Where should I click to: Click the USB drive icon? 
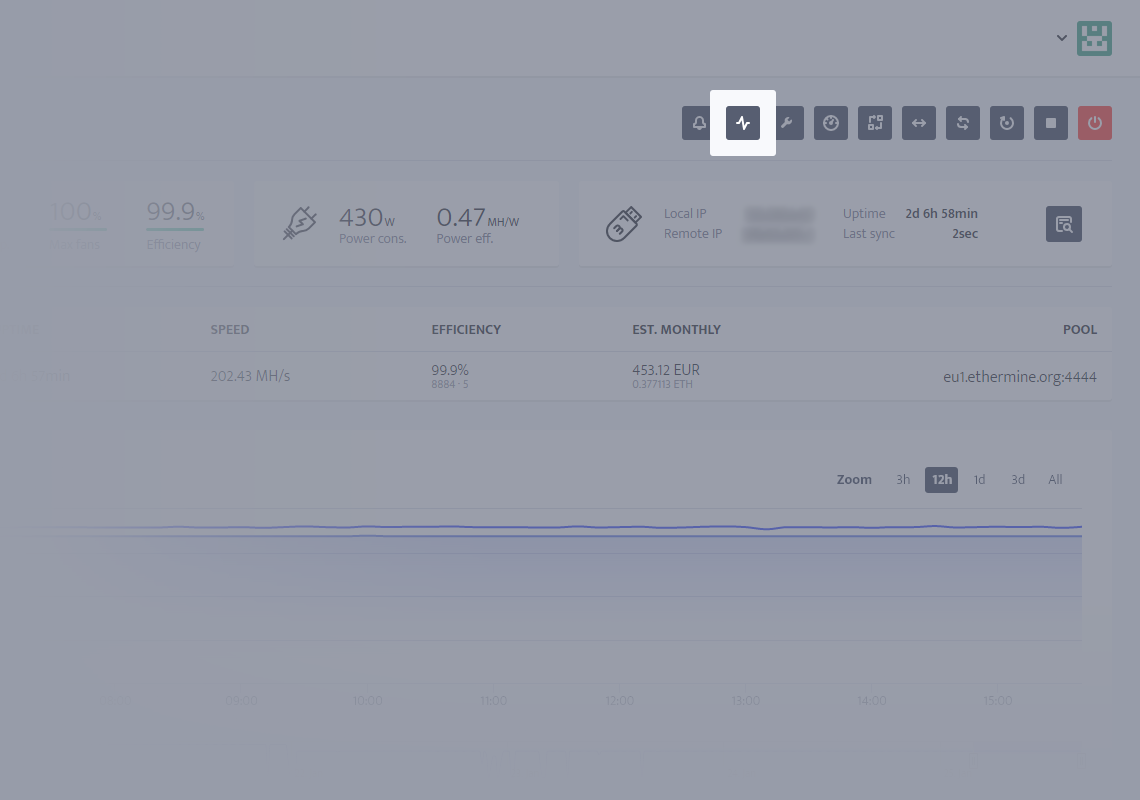(x=624, y=224)
